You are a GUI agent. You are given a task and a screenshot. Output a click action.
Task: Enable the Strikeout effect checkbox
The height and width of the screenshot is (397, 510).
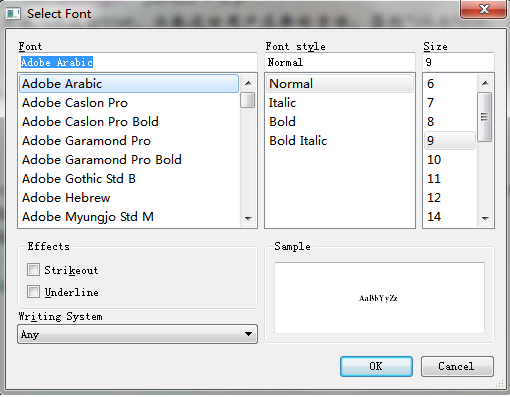coord(33,270)
